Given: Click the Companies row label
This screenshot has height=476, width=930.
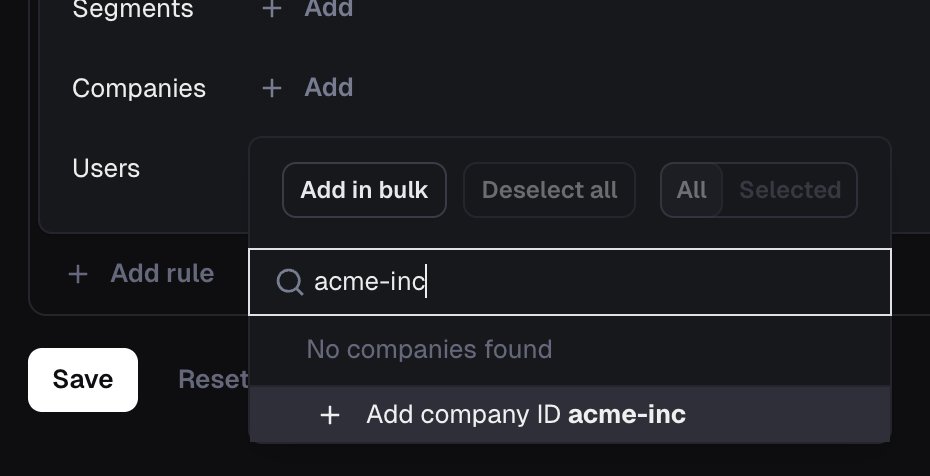Looking at the screenshot, I should pos(139,89).
